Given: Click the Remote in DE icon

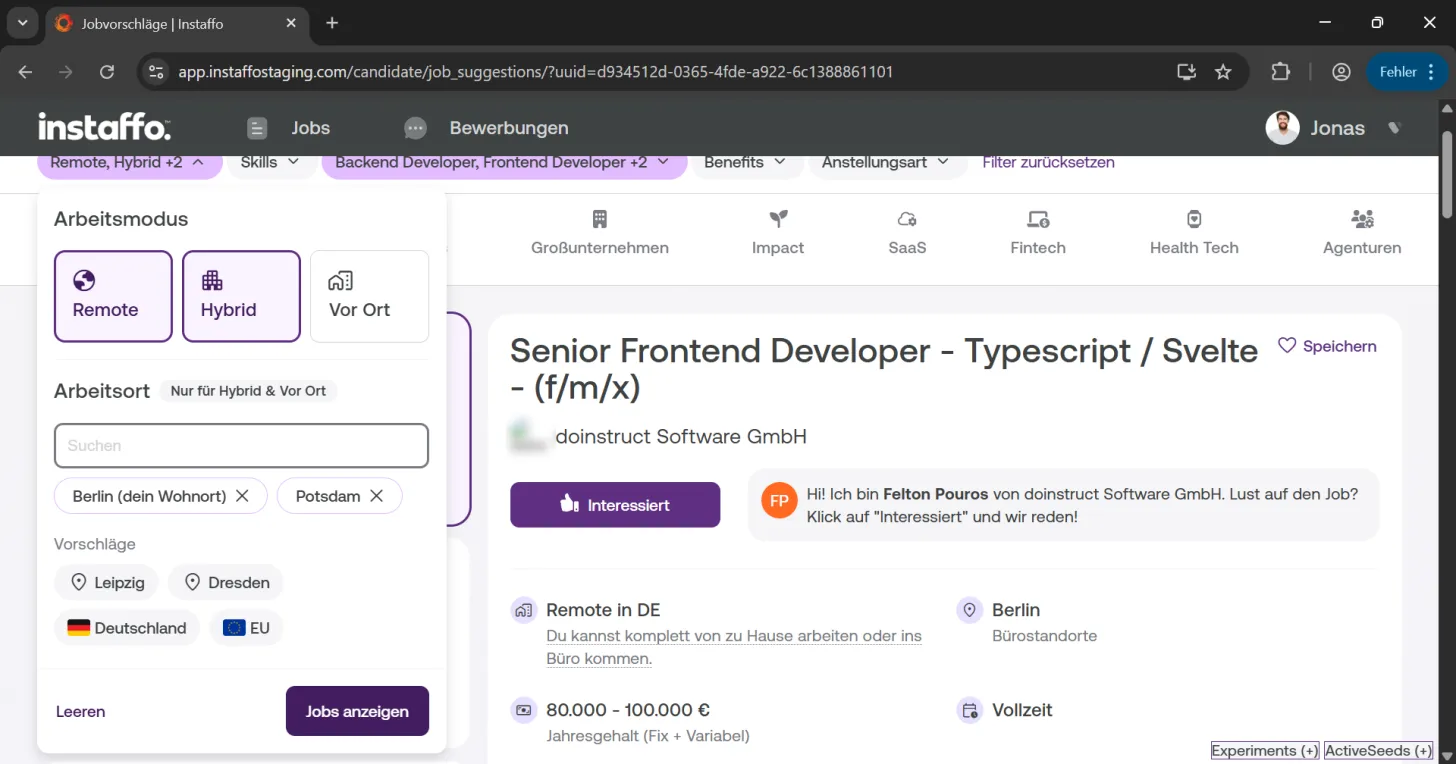Looking at the screenshot, I should [x=524, y=610].
